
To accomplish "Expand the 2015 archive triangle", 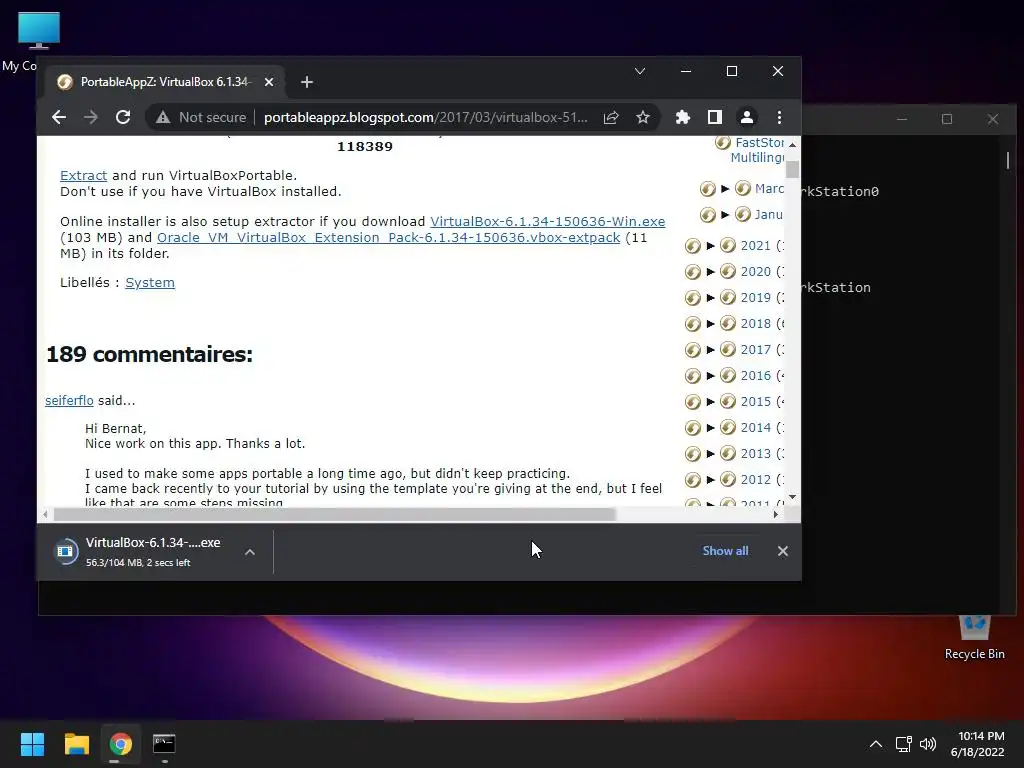I will 711,402.
